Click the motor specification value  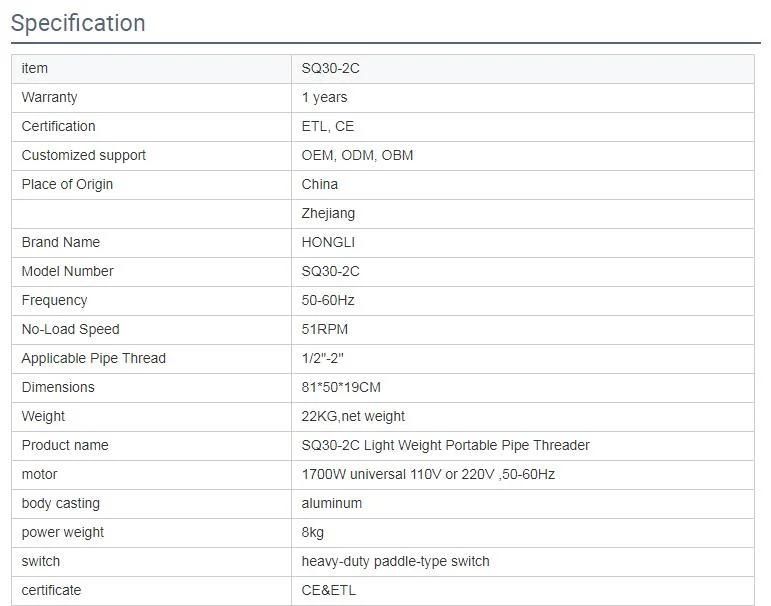(x=428, y=475)
